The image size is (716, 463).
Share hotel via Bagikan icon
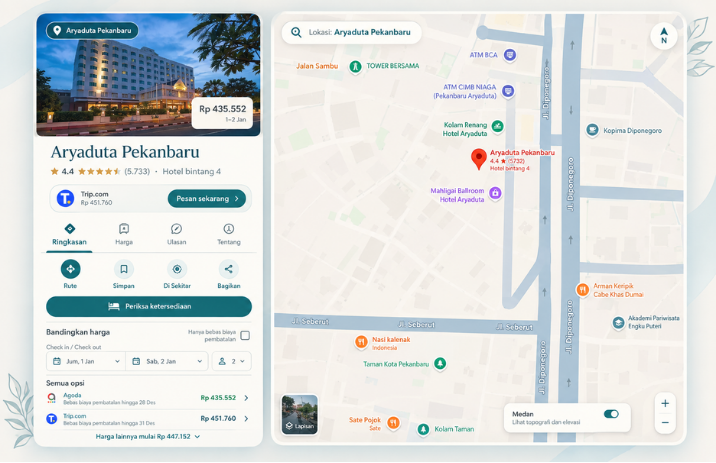228,269
